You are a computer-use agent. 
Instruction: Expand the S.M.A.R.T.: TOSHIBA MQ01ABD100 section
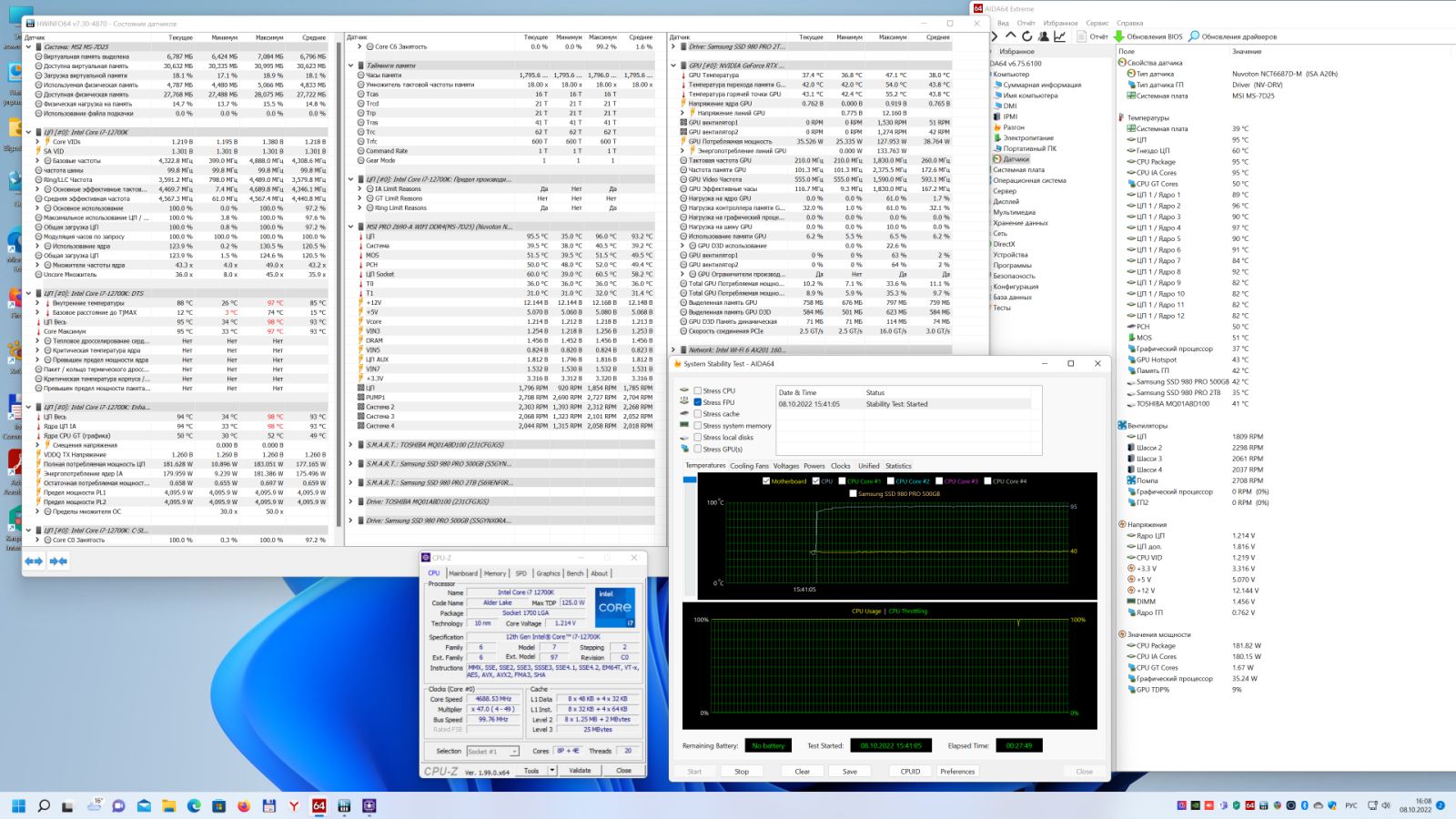point(350,445)
